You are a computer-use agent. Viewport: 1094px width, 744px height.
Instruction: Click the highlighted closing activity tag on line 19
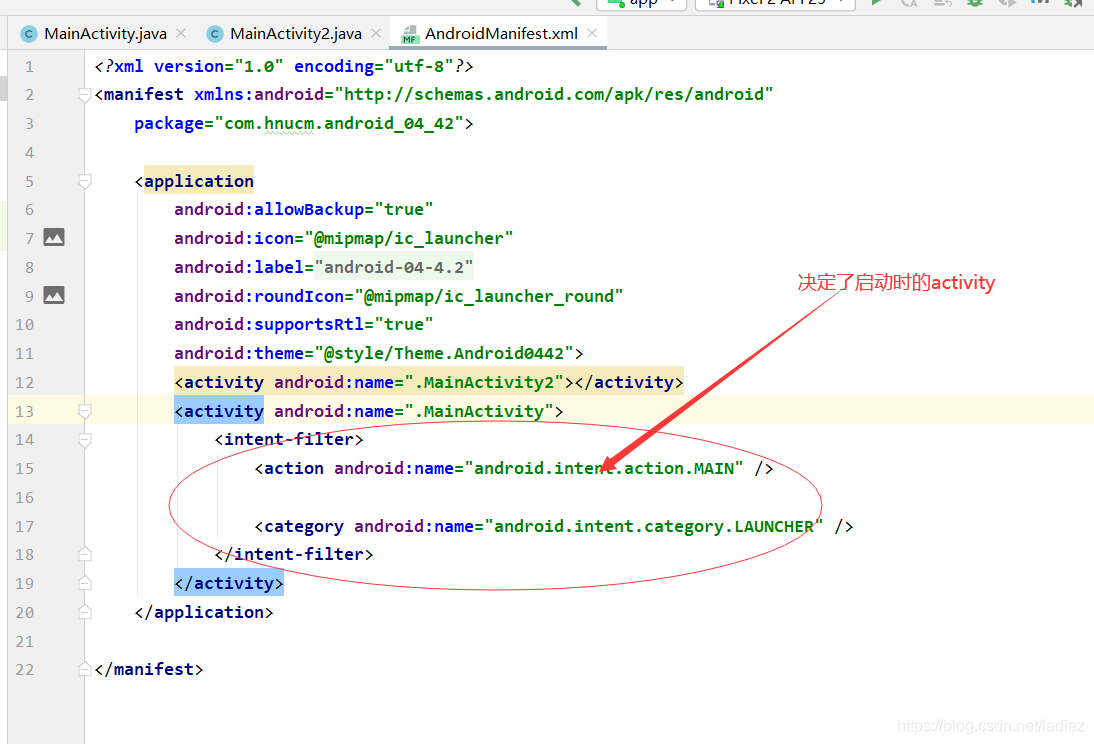229,583
